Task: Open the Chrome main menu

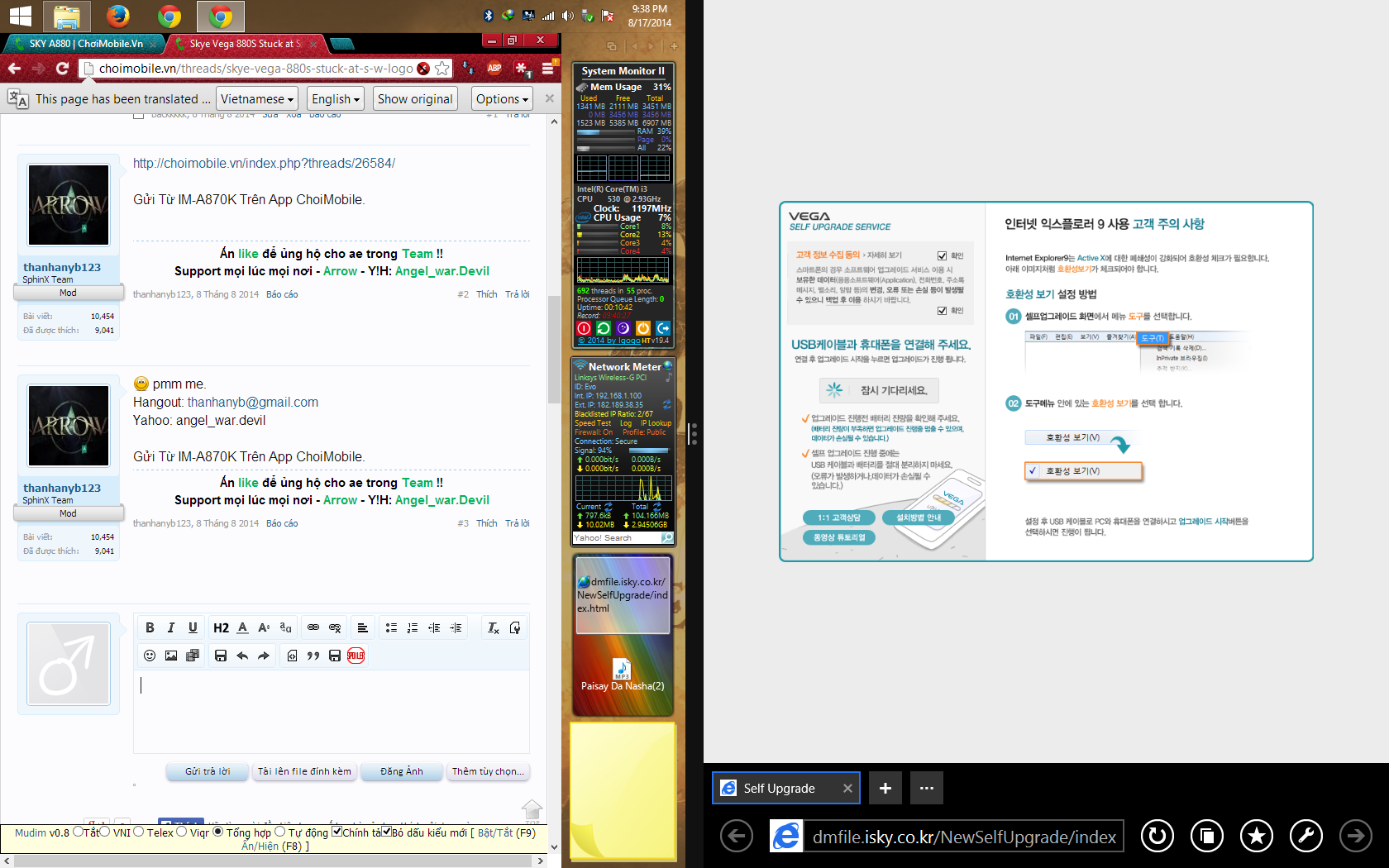Action: (547, 69)
